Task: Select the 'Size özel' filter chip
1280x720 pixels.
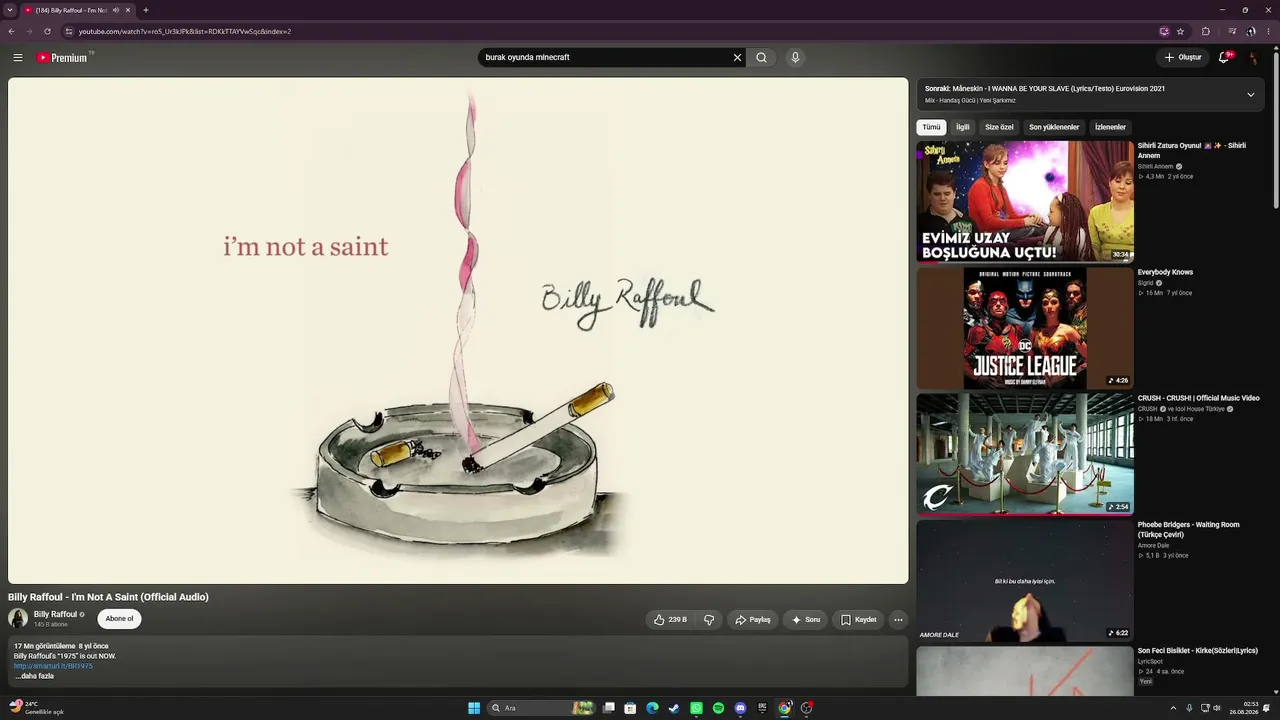Action: click(999, 127)
